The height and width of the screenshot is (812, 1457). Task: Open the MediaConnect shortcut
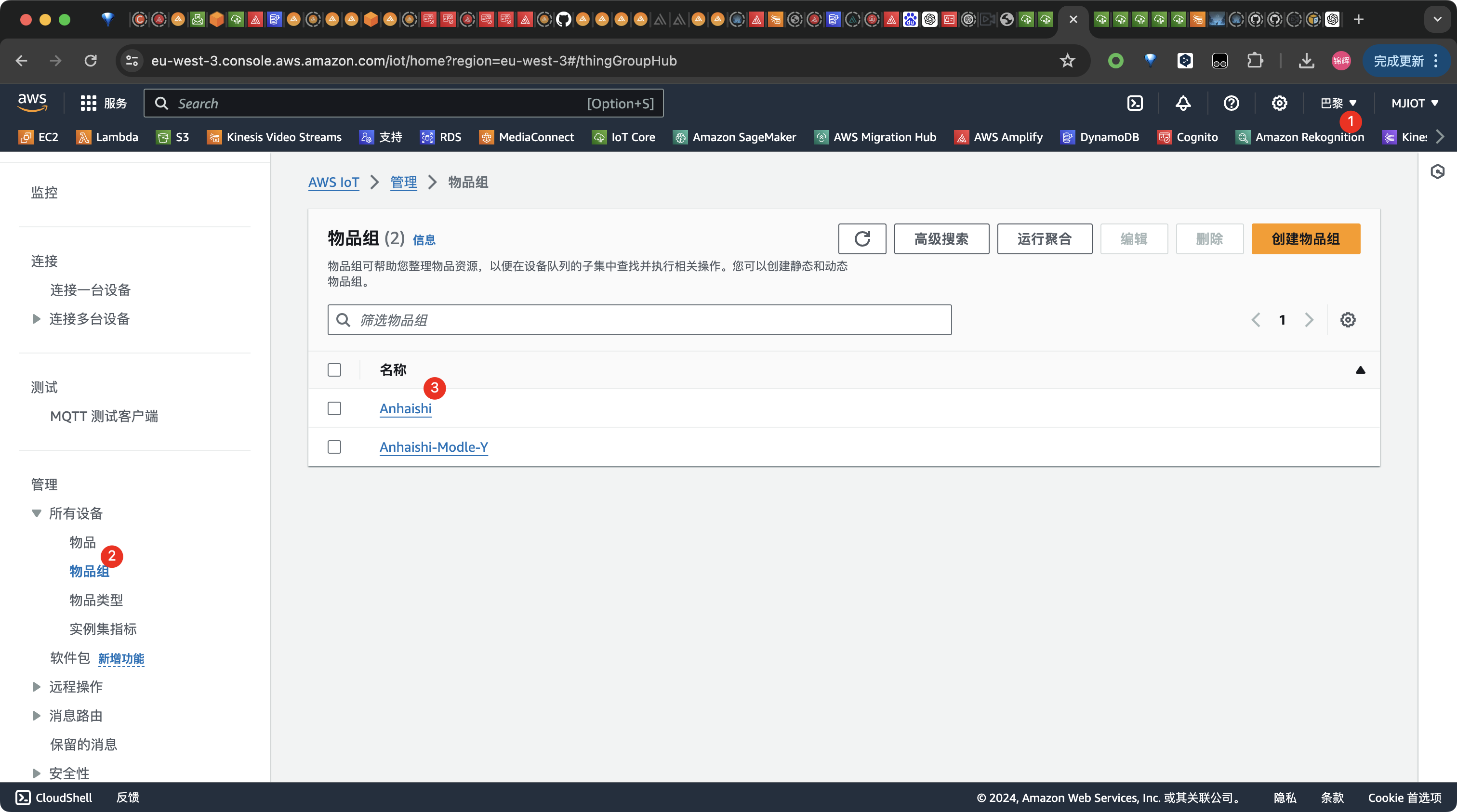coord(527,137)
